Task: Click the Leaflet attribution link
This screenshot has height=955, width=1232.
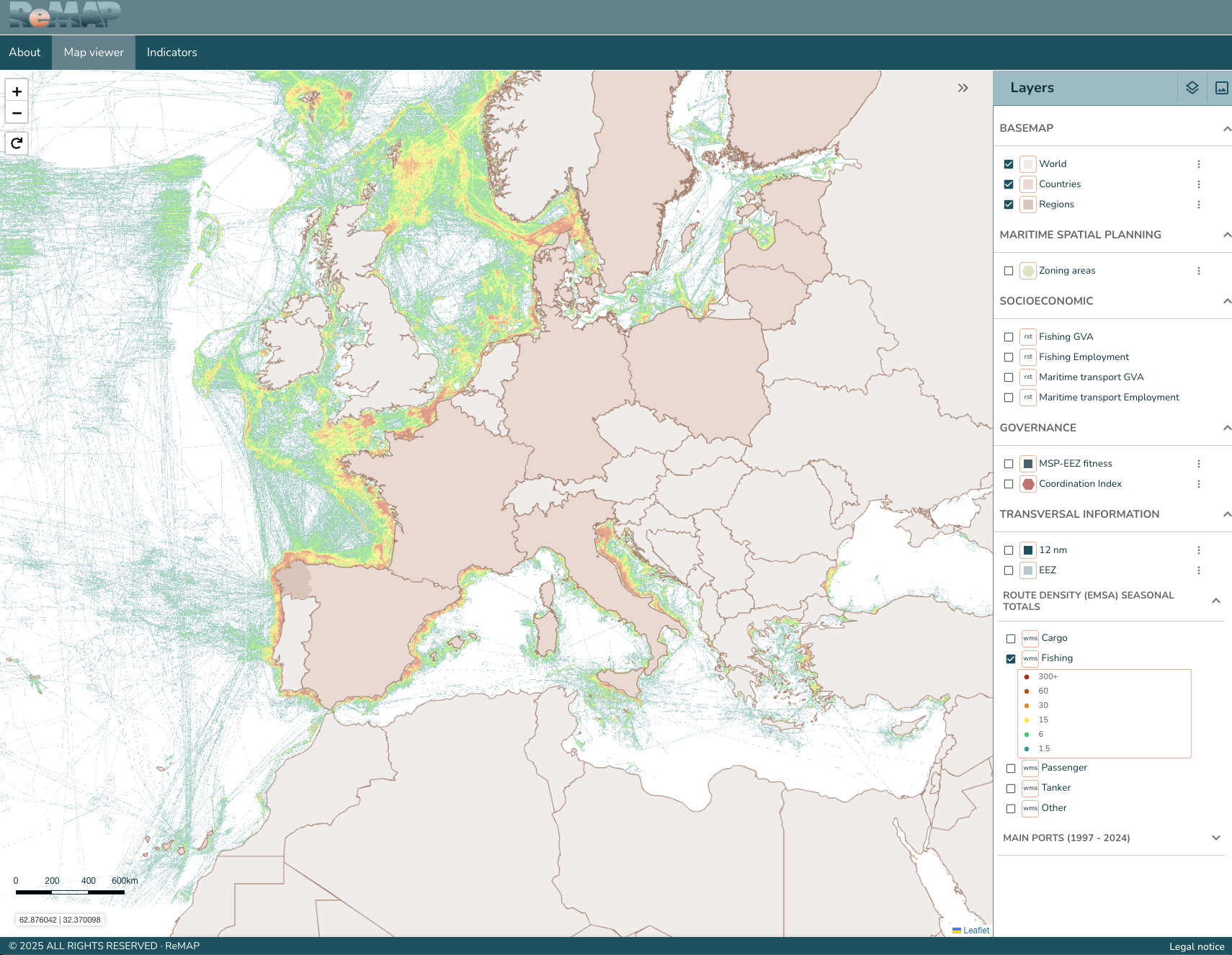Action: pyautogui.click(x=976, y=931)
